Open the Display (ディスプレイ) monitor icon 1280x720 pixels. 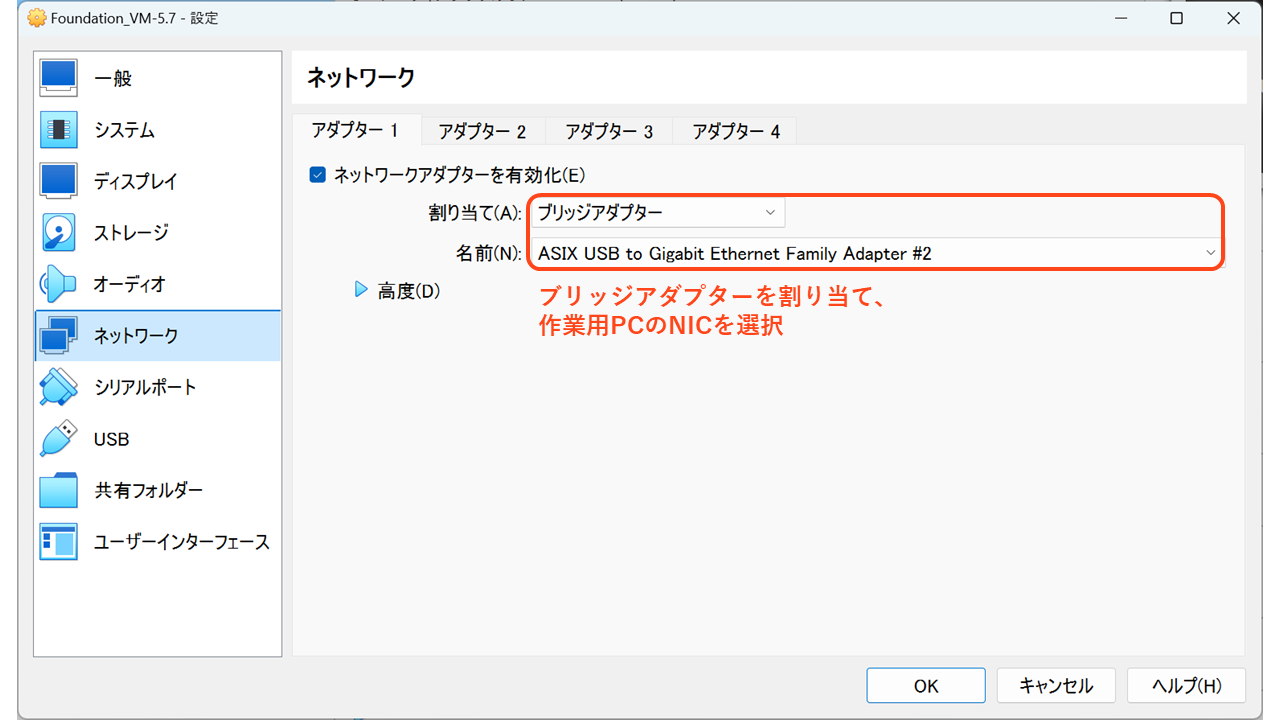[58, 181]
